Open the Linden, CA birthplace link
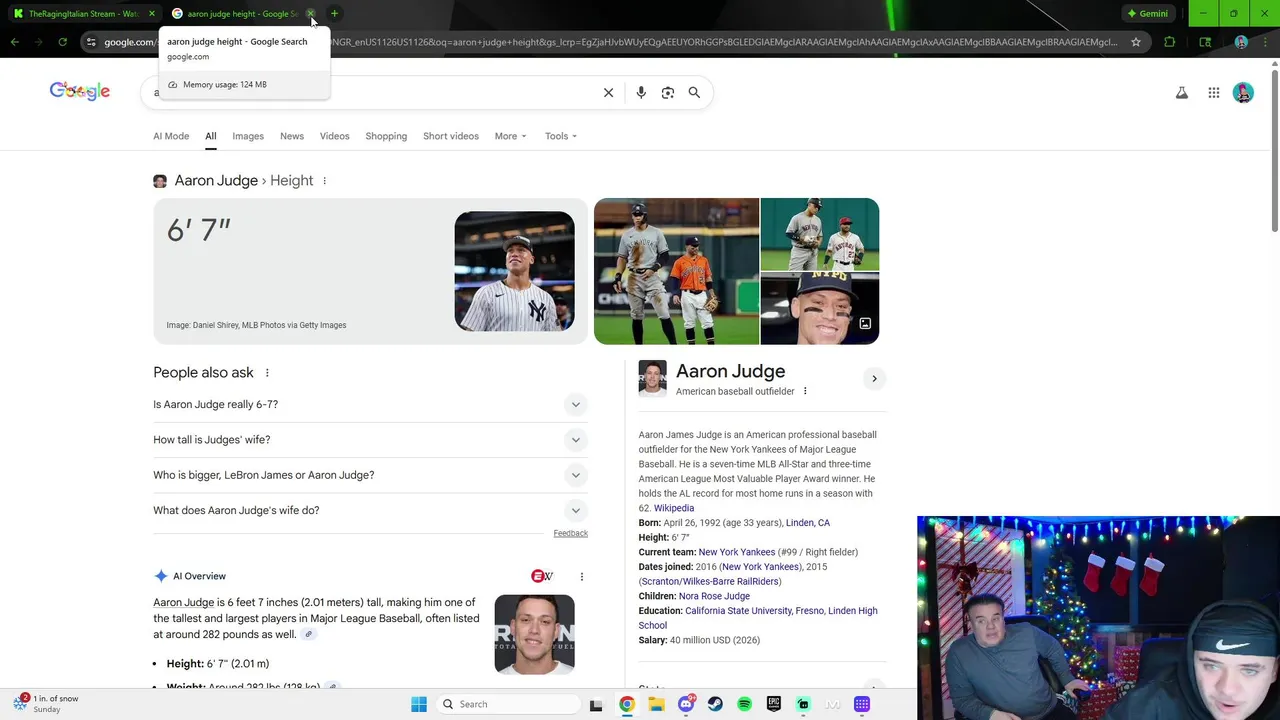 coord(808,523)
